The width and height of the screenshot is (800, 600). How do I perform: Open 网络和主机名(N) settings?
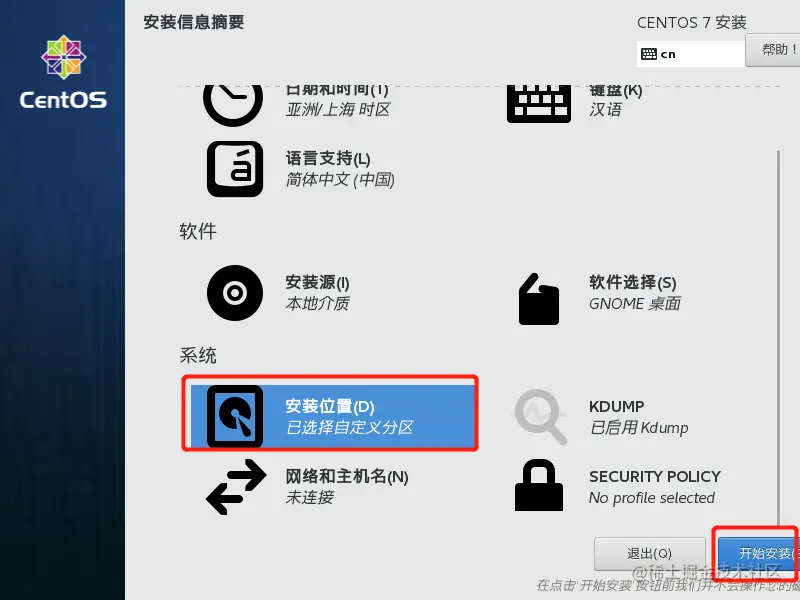347,487
